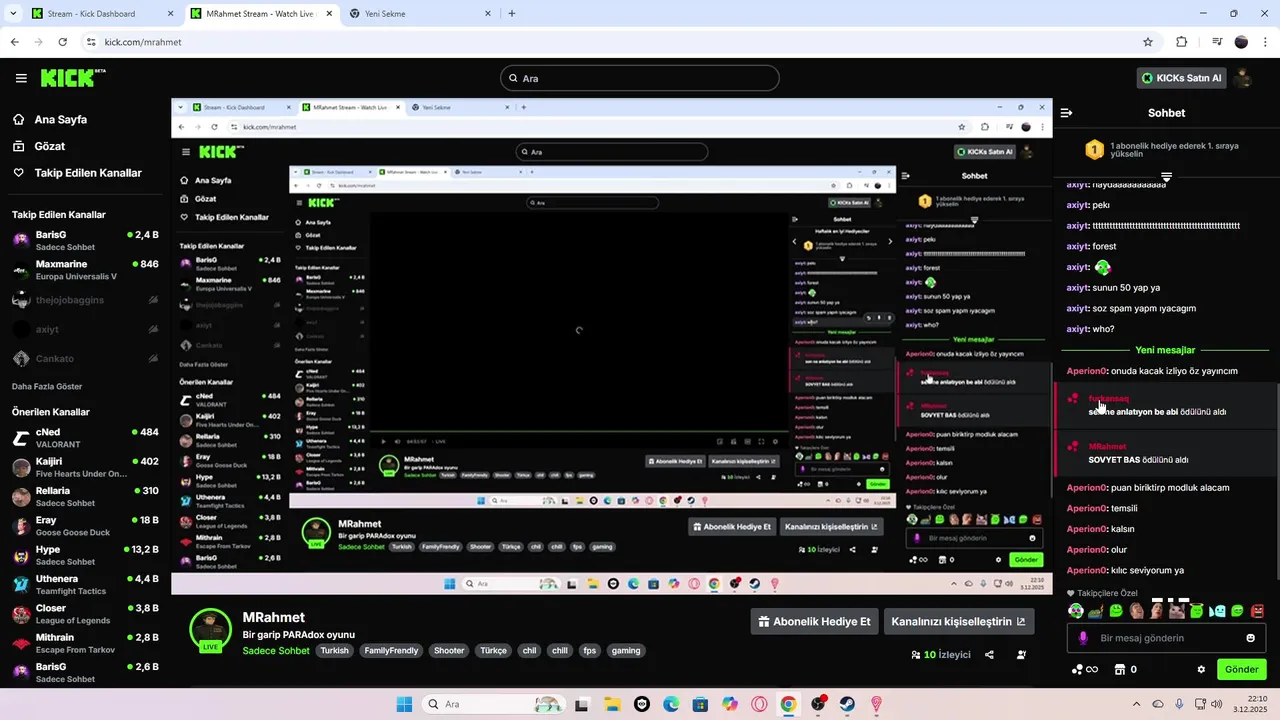Show hidden system tray icons

coord(1138,704)
